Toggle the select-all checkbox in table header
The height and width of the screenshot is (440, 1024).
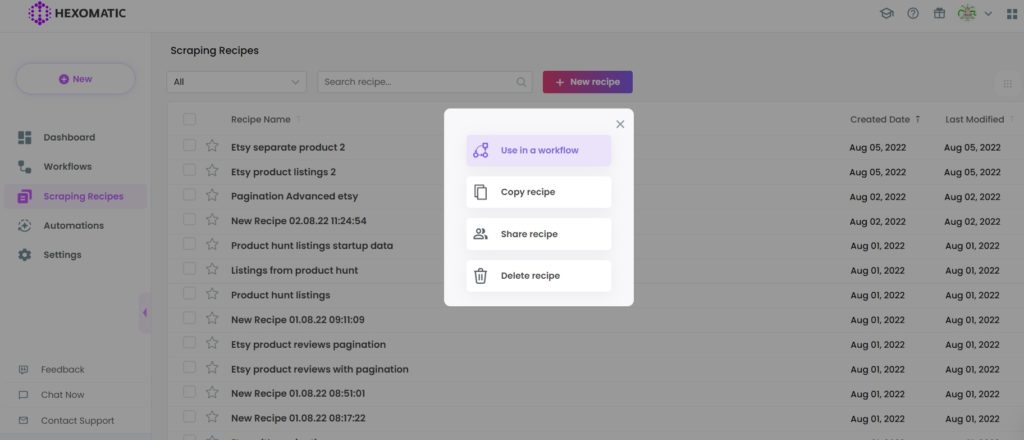[189, 119]
